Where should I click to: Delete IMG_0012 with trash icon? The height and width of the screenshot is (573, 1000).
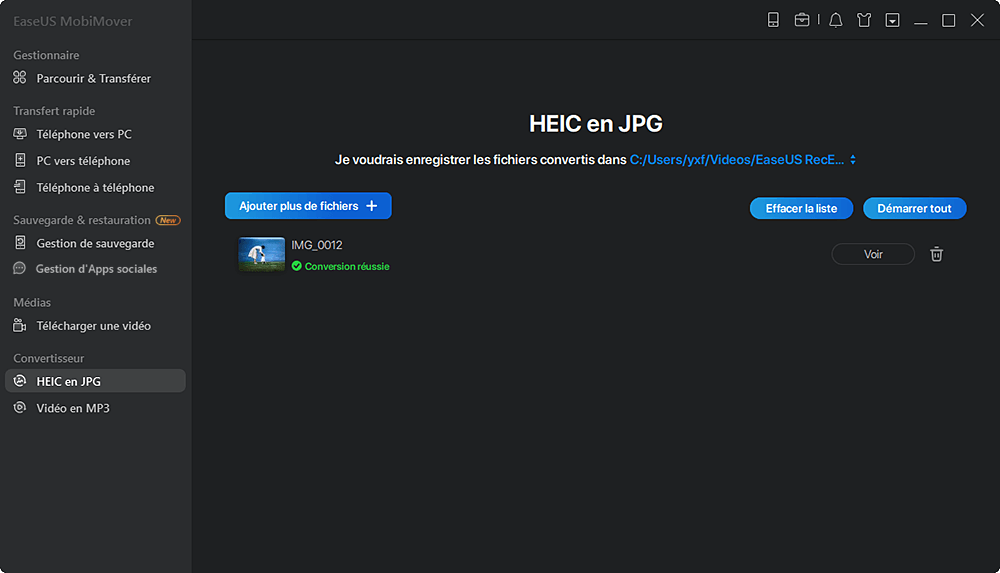click(936, 254)
